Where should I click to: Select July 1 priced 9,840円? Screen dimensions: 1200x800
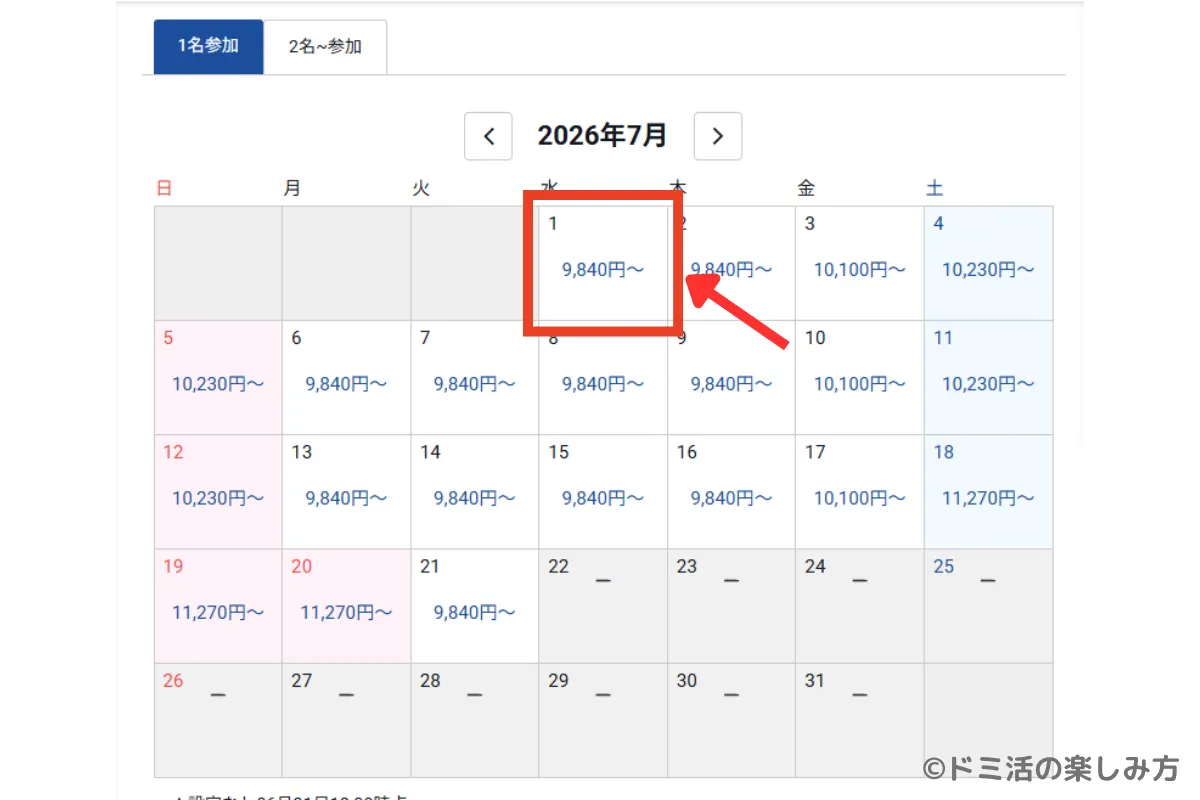(x=603, y=264)
